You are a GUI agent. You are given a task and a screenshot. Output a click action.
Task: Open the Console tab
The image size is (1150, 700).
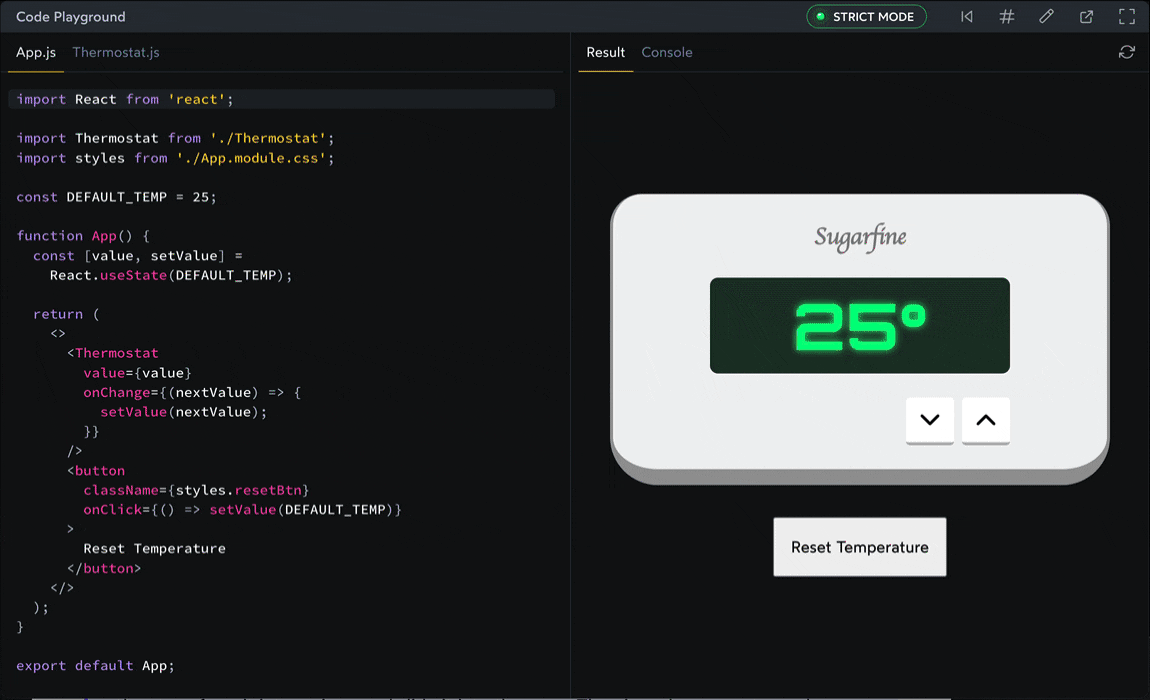point(667,52)
